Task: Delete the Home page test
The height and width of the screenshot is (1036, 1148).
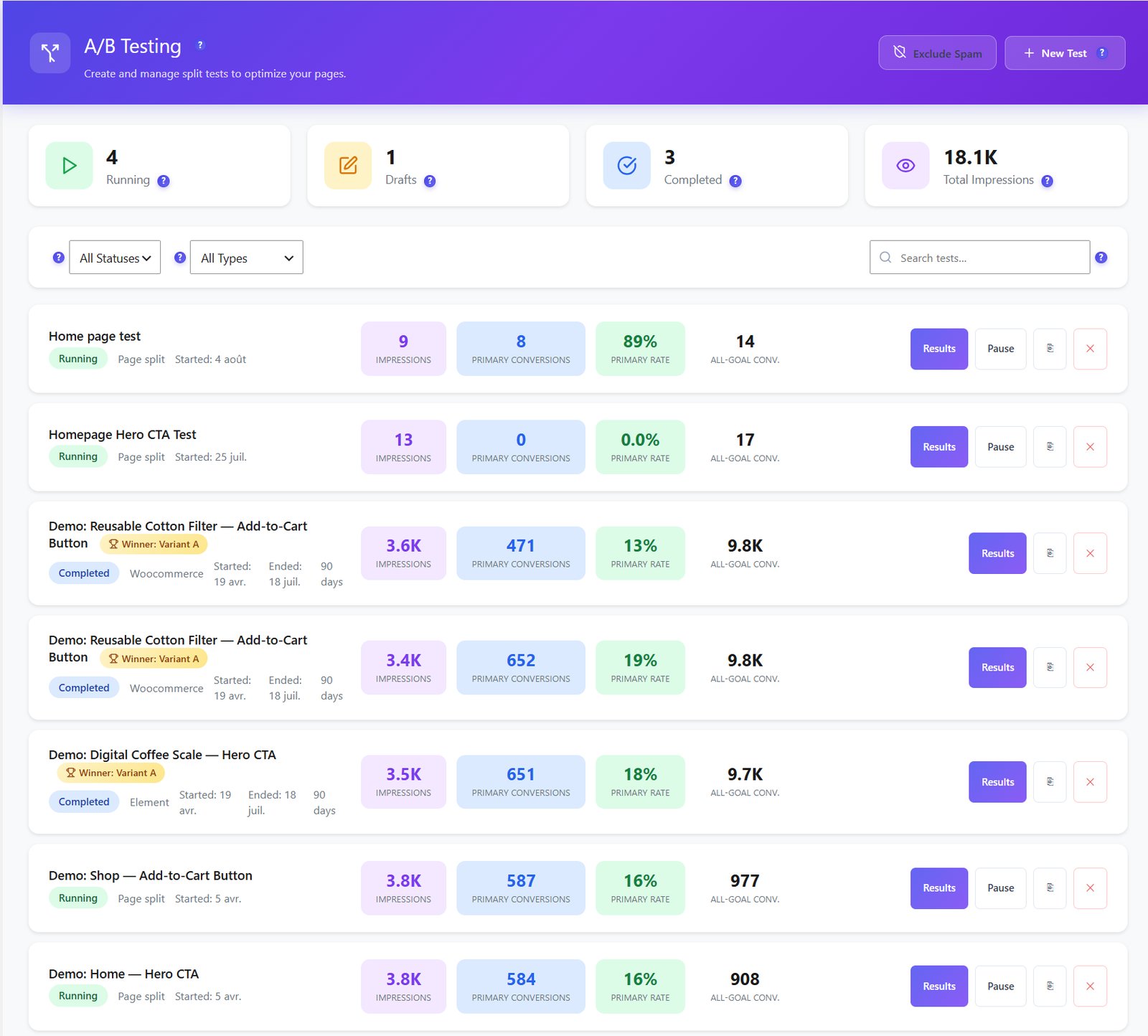Action: tap(1090, 349)
